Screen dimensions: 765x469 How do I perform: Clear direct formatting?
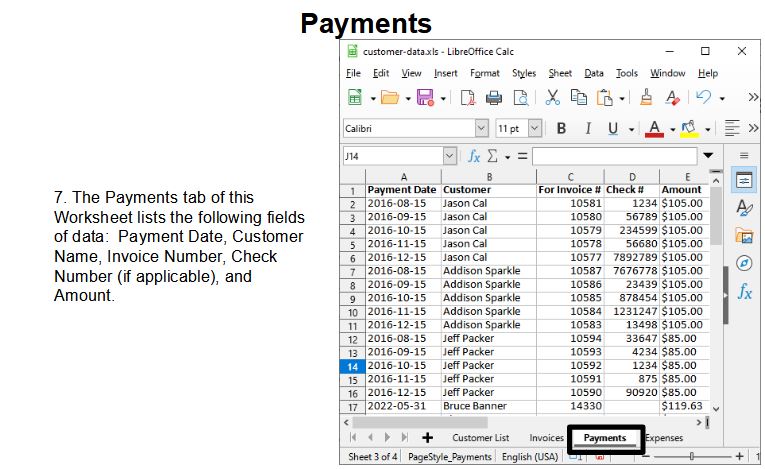(672, 98)
